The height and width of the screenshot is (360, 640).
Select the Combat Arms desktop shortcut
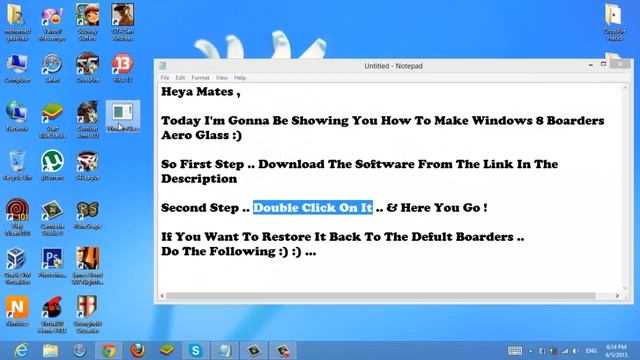[x=87, y=120]
